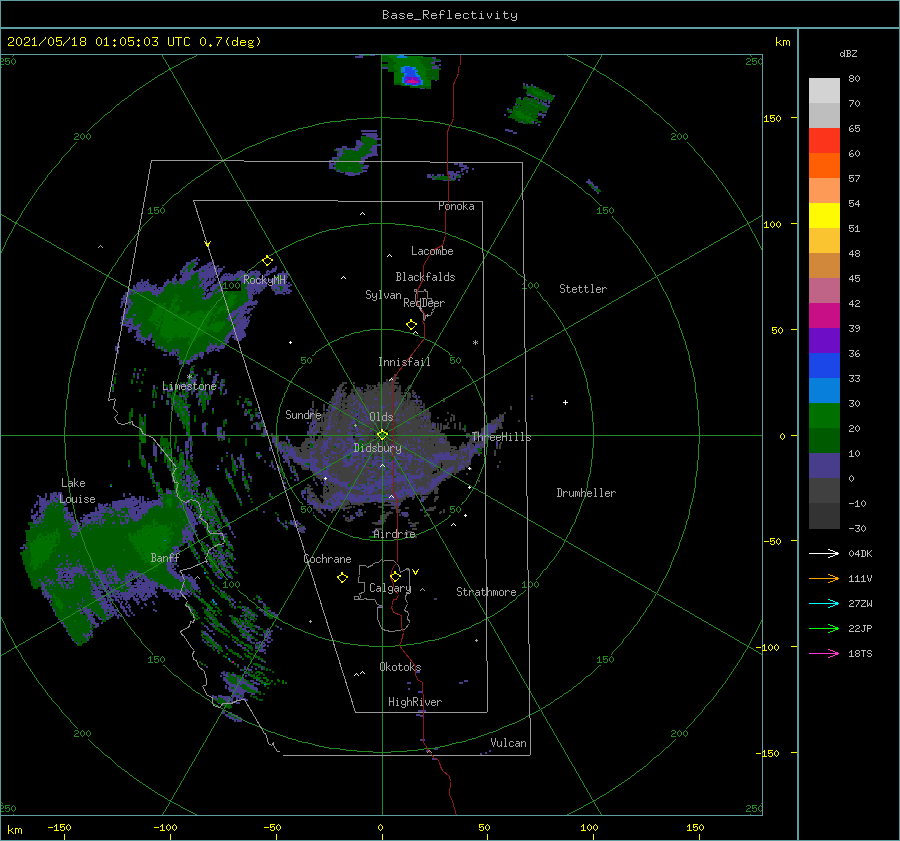Click the green 22JP arrow in legend
The width and height of the screenshot is (900, 841).
click(824, 629)
